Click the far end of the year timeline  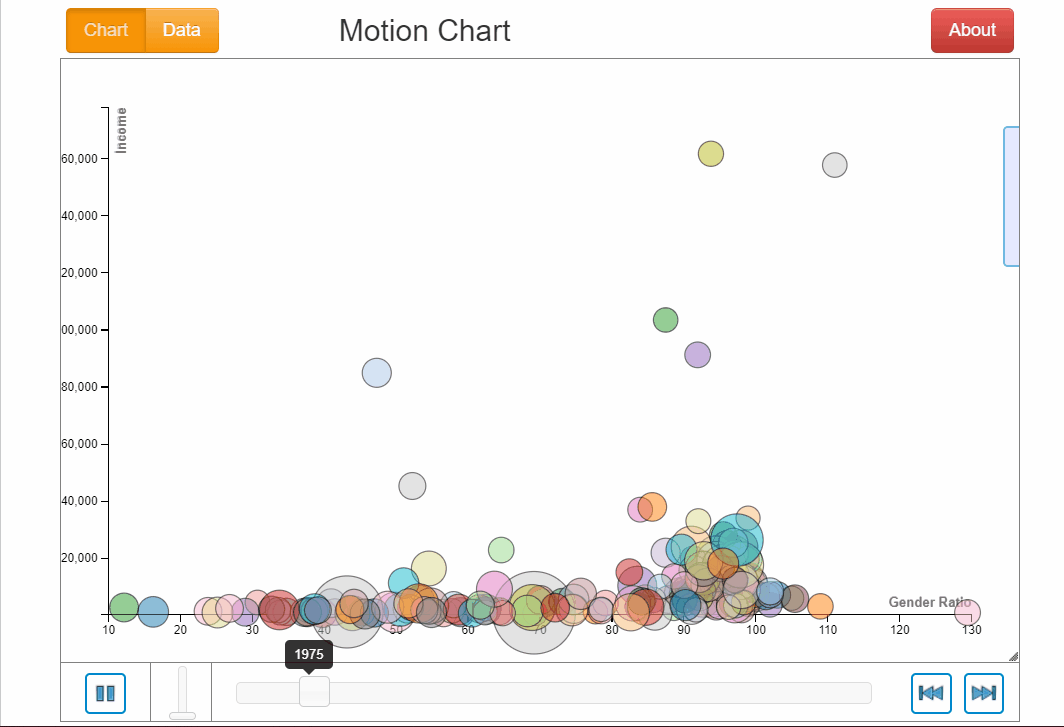(866, 693)
